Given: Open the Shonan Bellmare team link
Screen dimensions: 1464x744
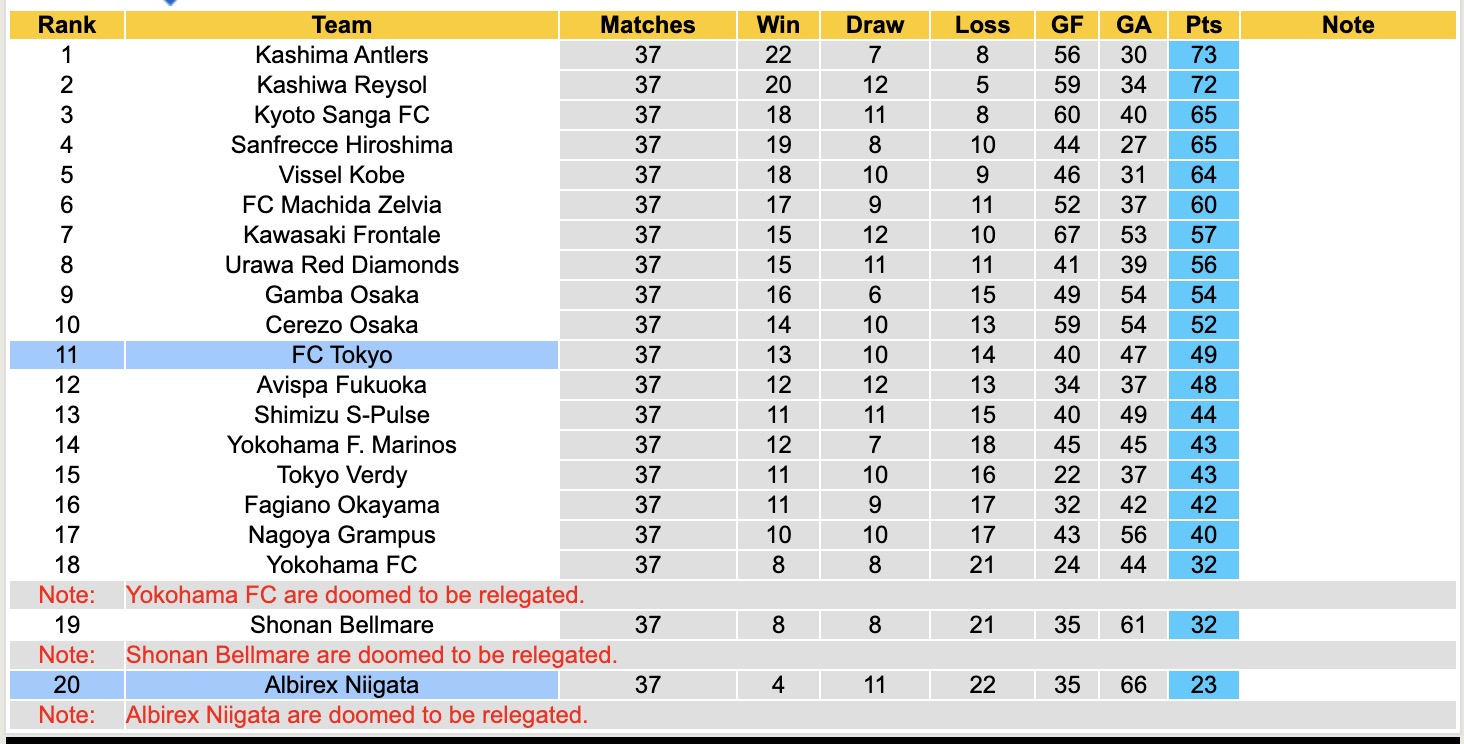Looking at the screenshot, I should [x=341, y=625].
